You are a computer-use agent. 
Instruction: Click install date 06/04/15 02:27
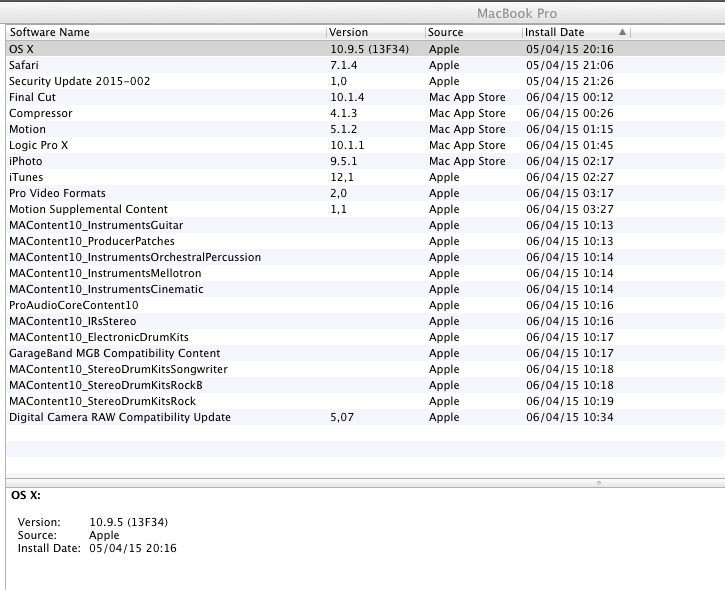[570, 177]
